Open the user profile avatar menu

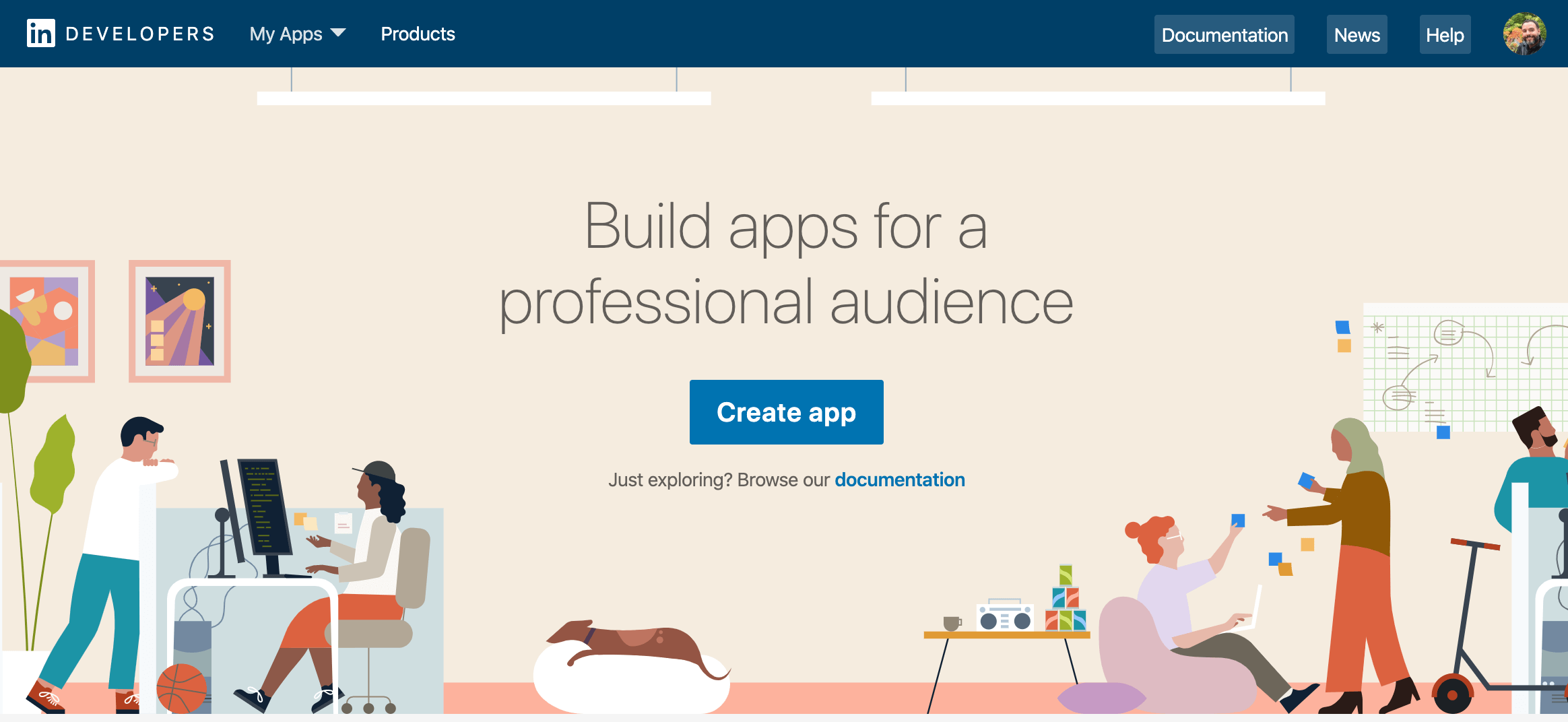[x=1524, y=34]
